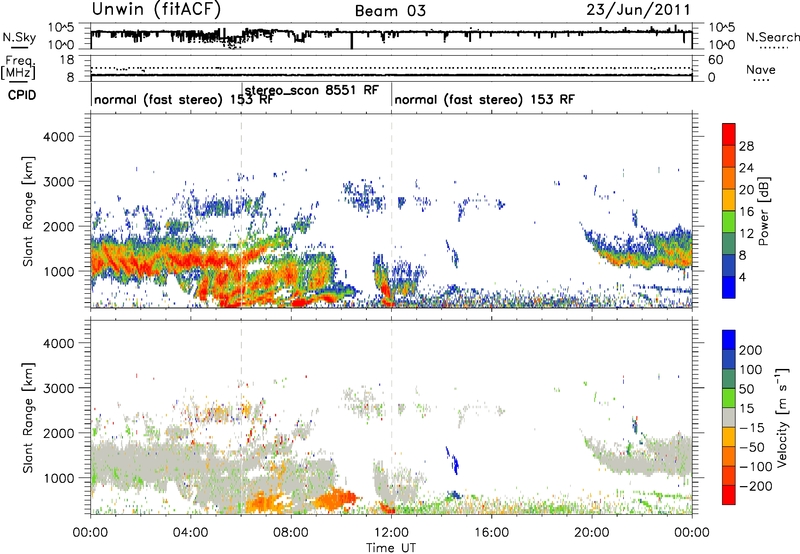Pick the red top segment of the power colorbar
The height and width of the screenshot is (554, 800).
click(729, 134)
